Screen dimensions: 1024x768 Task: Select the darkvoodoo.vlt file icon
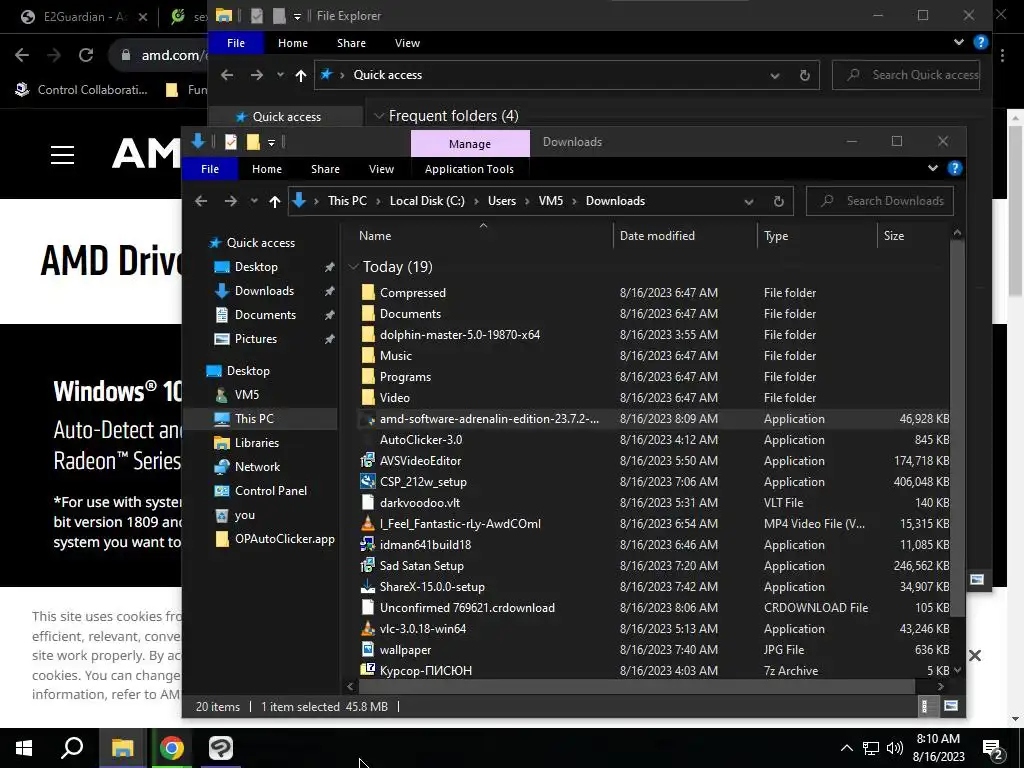[368, 502]
